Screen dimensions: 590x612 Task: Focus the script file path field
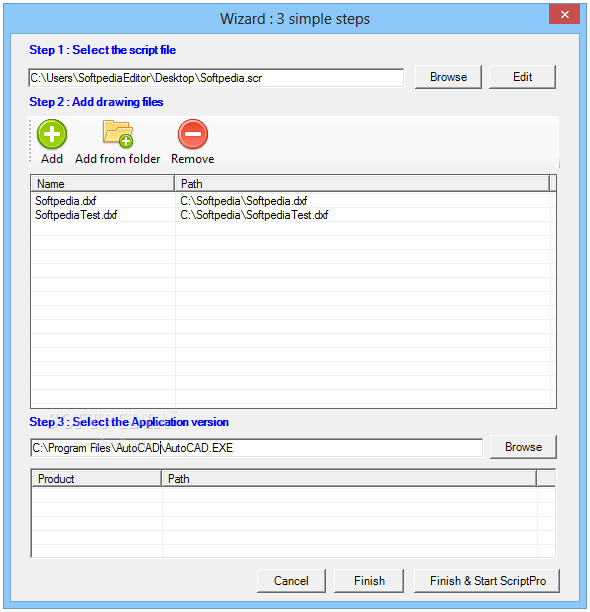[x=216, y=78]
